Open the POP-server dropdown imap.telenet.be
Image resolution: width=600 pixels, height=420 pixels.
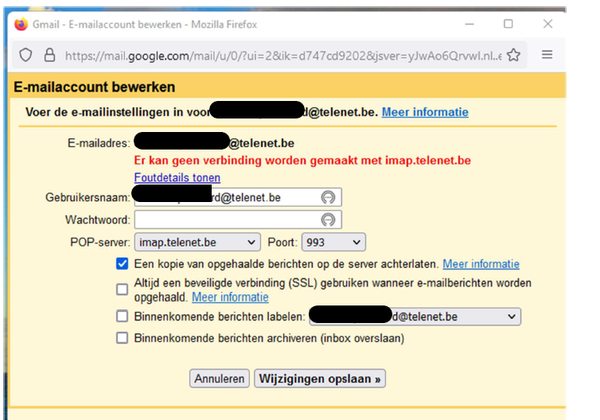(x=196, y=241)
